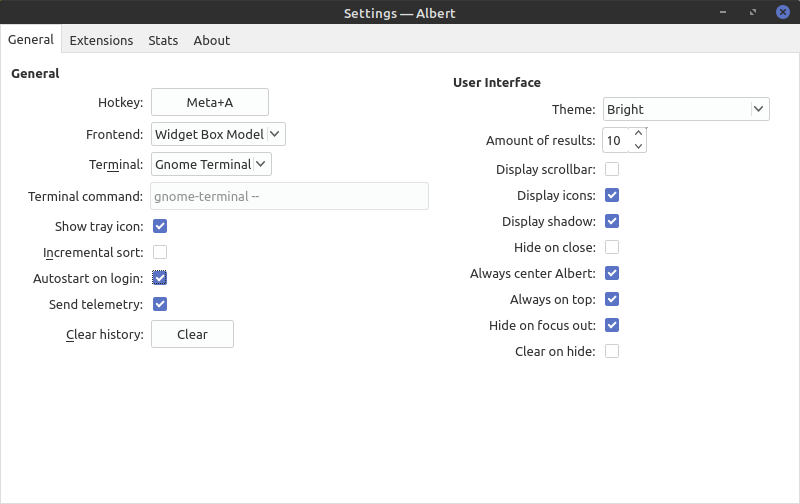The width and height of the screenshot is (800, 504).
Task: Increase Amount of results value
Action: [x=638, y=134]
